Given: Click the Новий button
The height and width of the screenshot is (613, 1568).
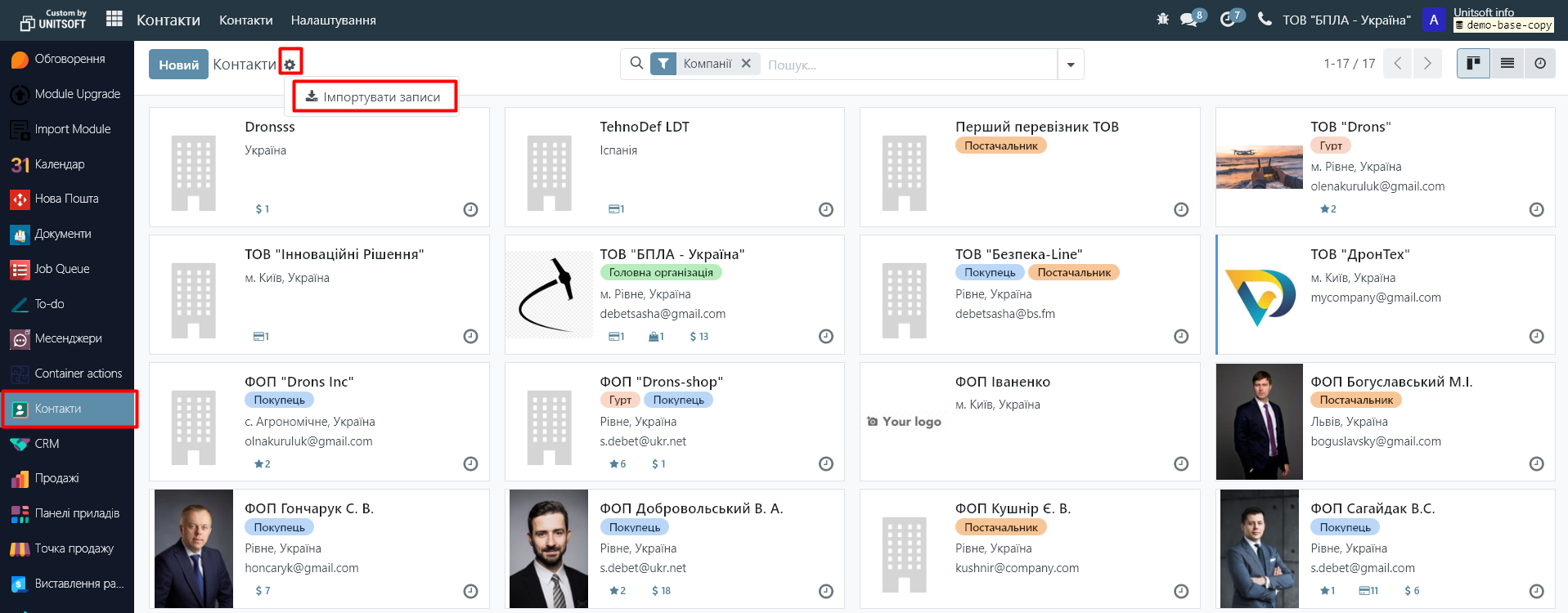Looking at the screenshot, I should point(178,65).
